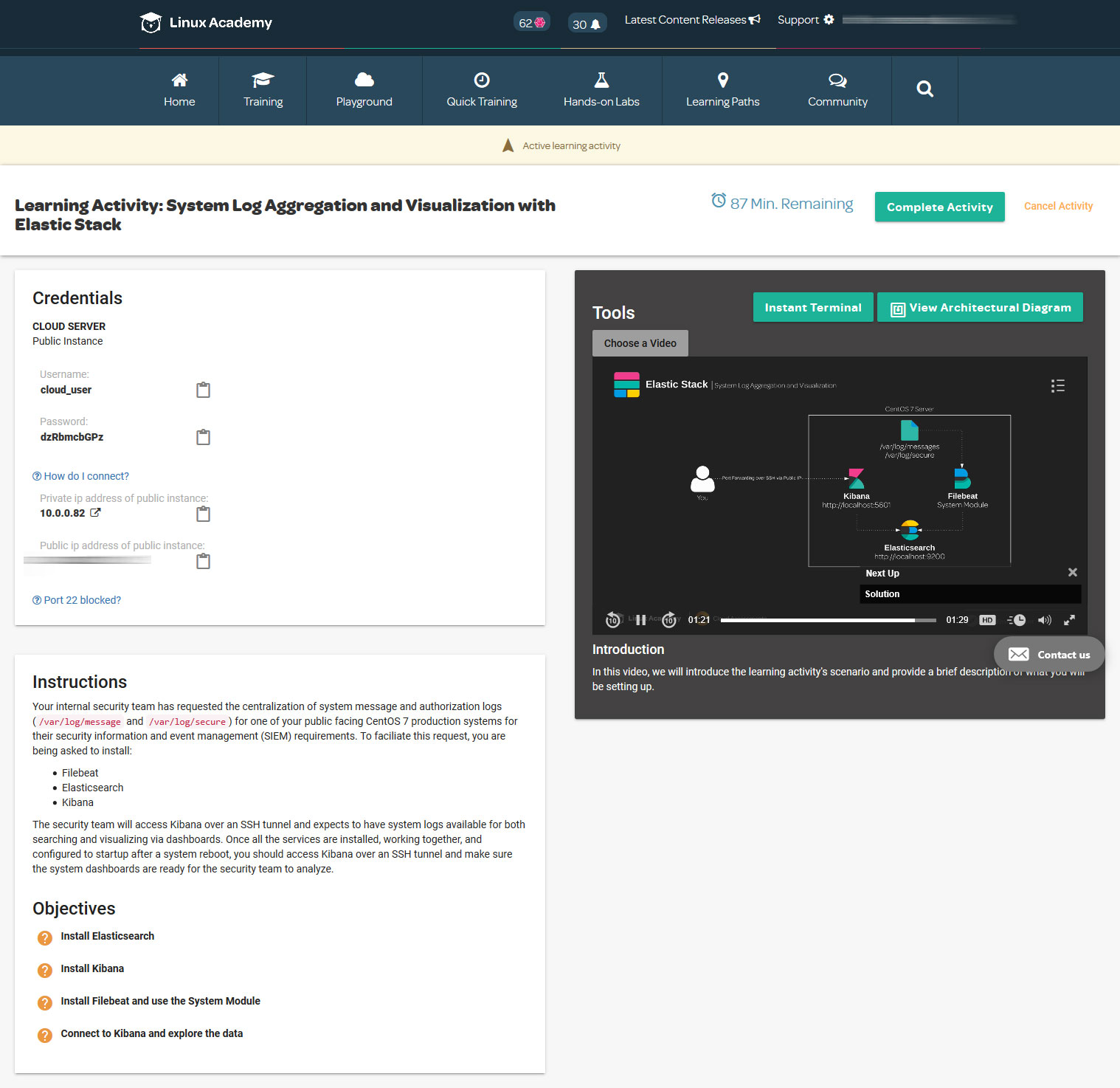
Task: Expand Install Kibana objective
Action: point(92,968)
